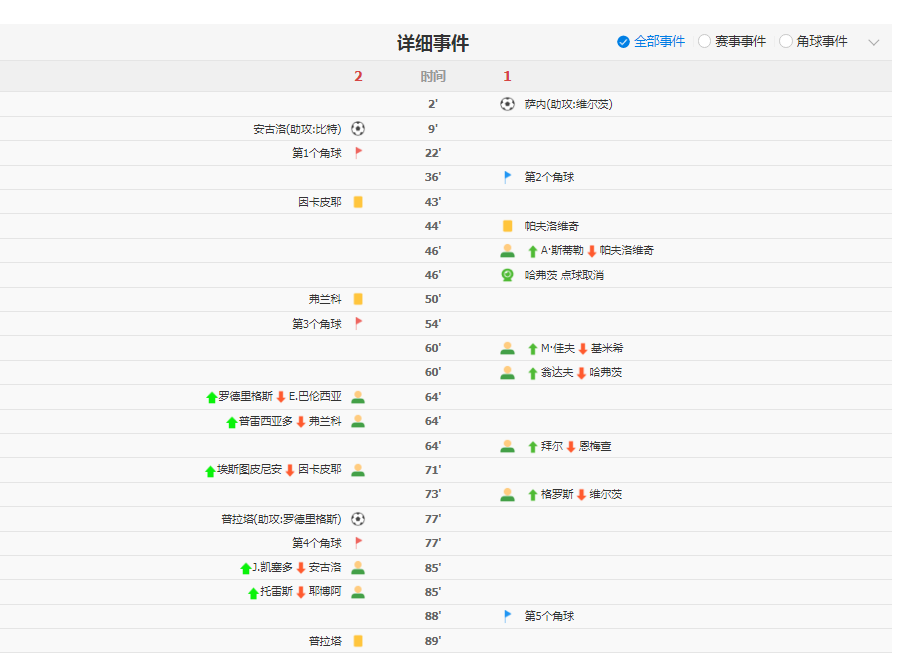Screen dimensions: 901x655
Task: Click the substitution icon for 拜尔 row
Action: click(507, 446)
